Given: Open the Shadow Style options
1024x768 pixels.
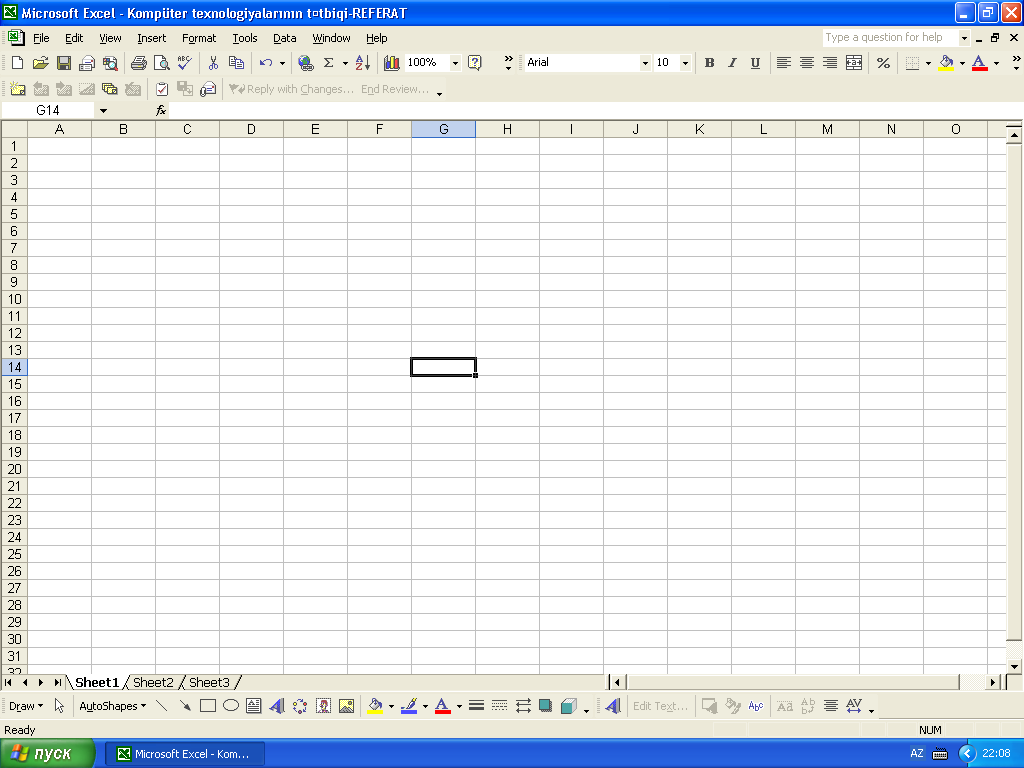Looking at the screenshot, I should (x=545, y=706).
